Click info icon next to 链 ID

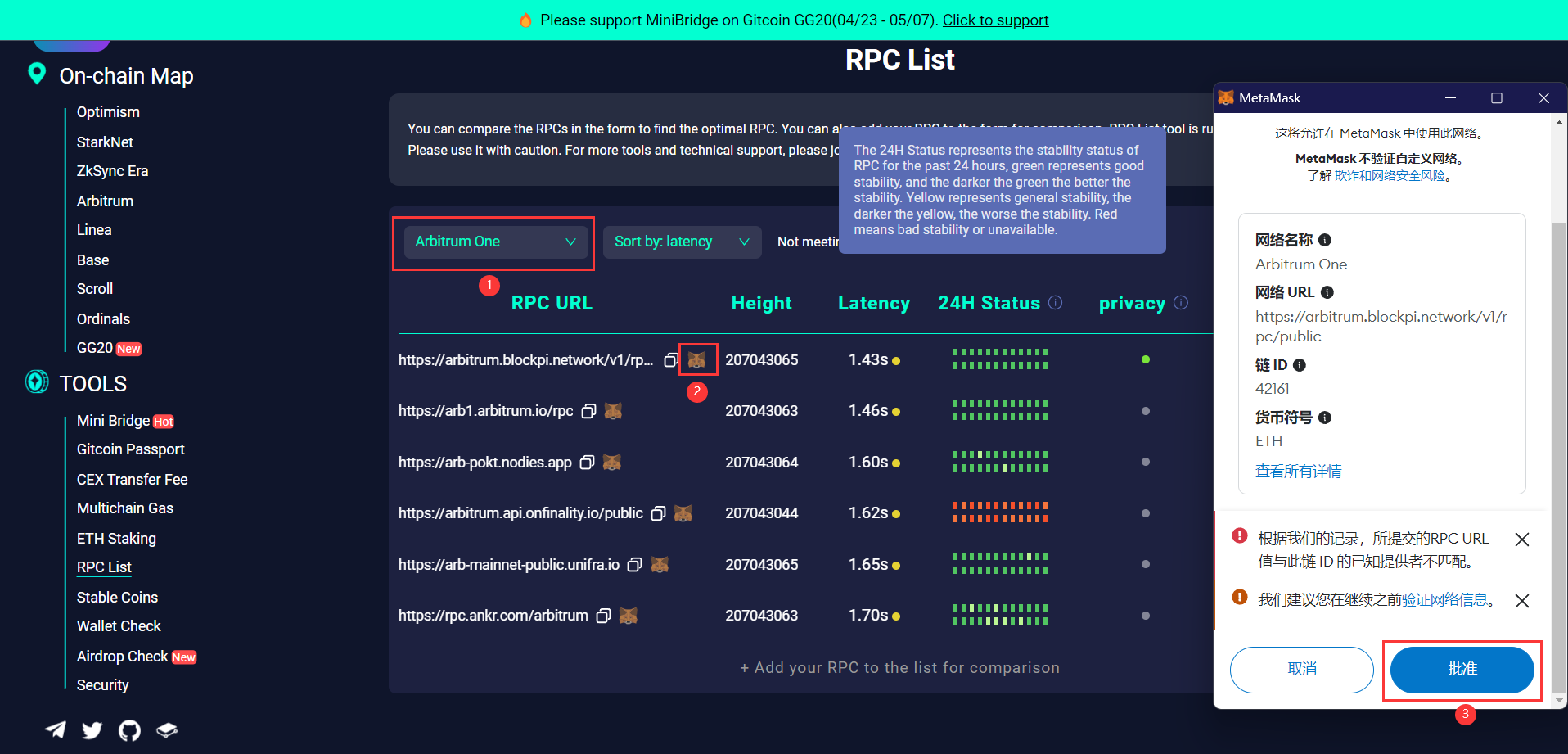click(x=1300, y=365)
